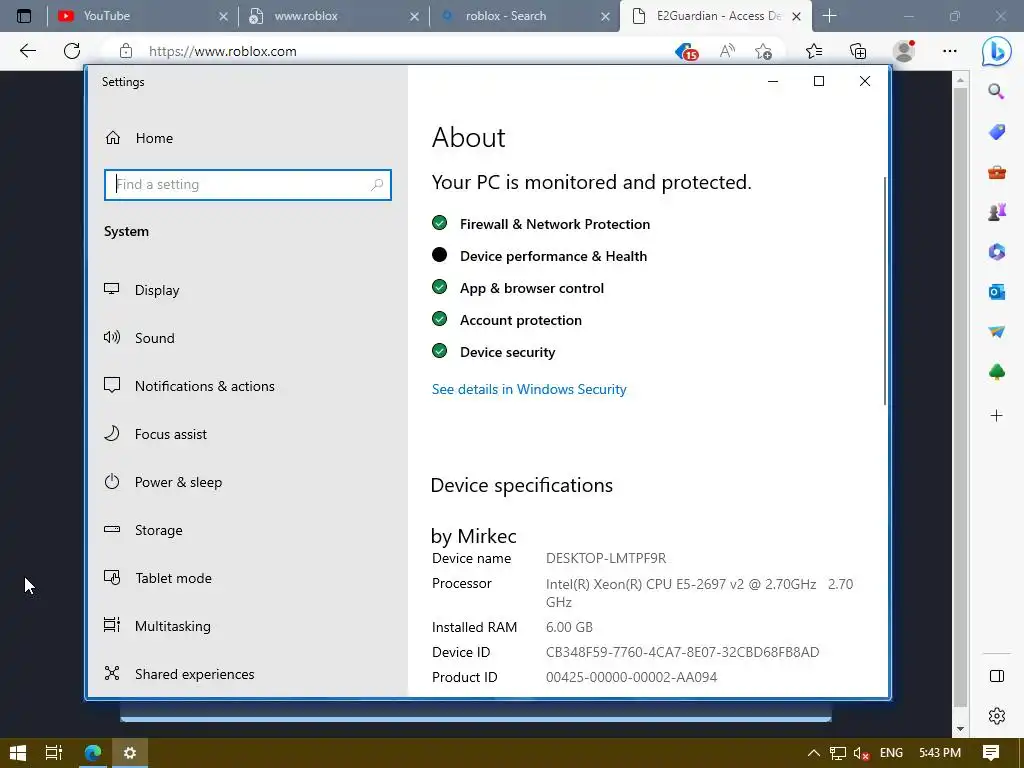Click the browser page vertical scrollbar

point(959,397)
